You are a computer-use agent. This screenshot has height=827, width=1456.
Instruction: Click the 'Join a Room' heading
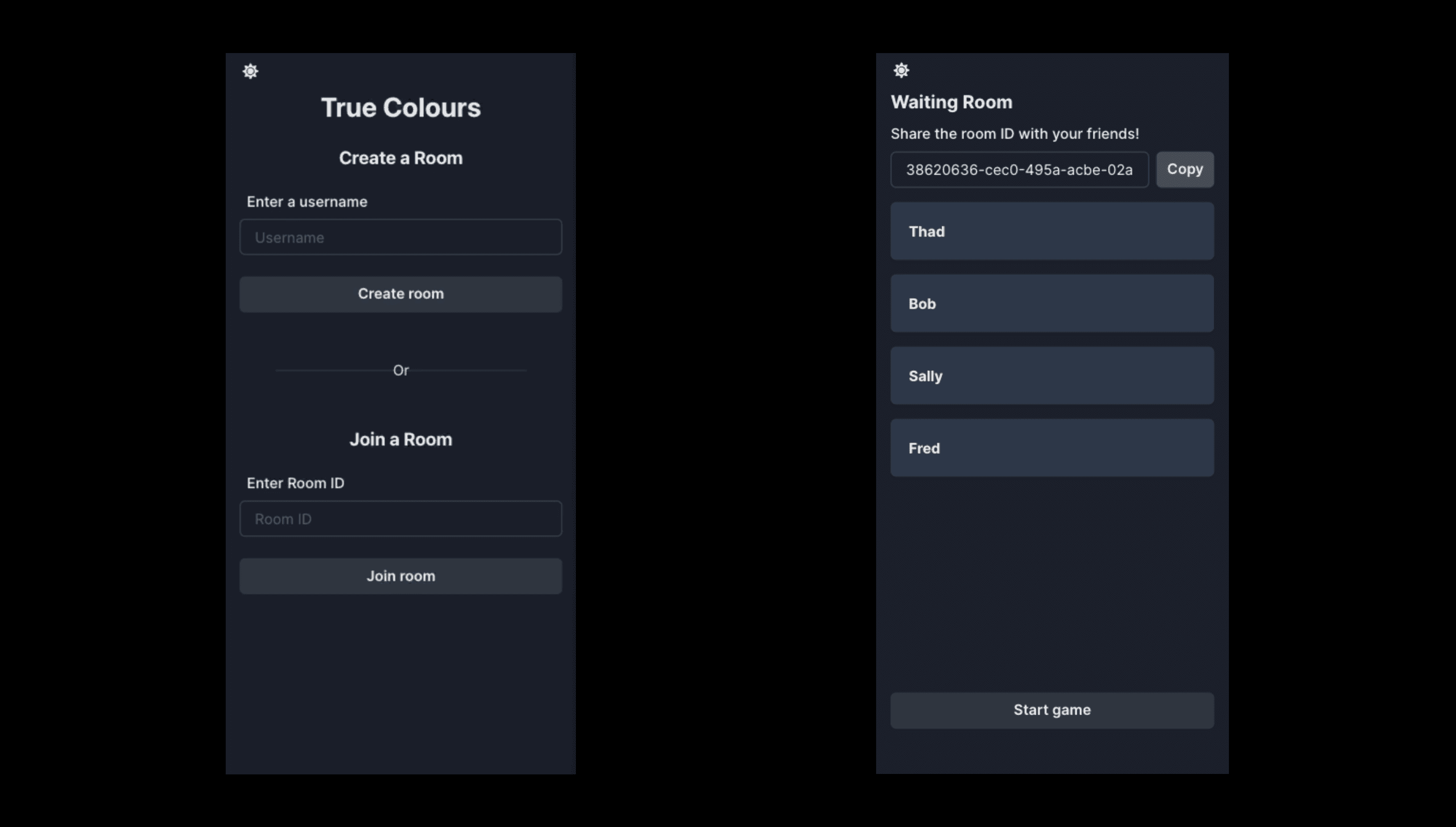[401, 439]
